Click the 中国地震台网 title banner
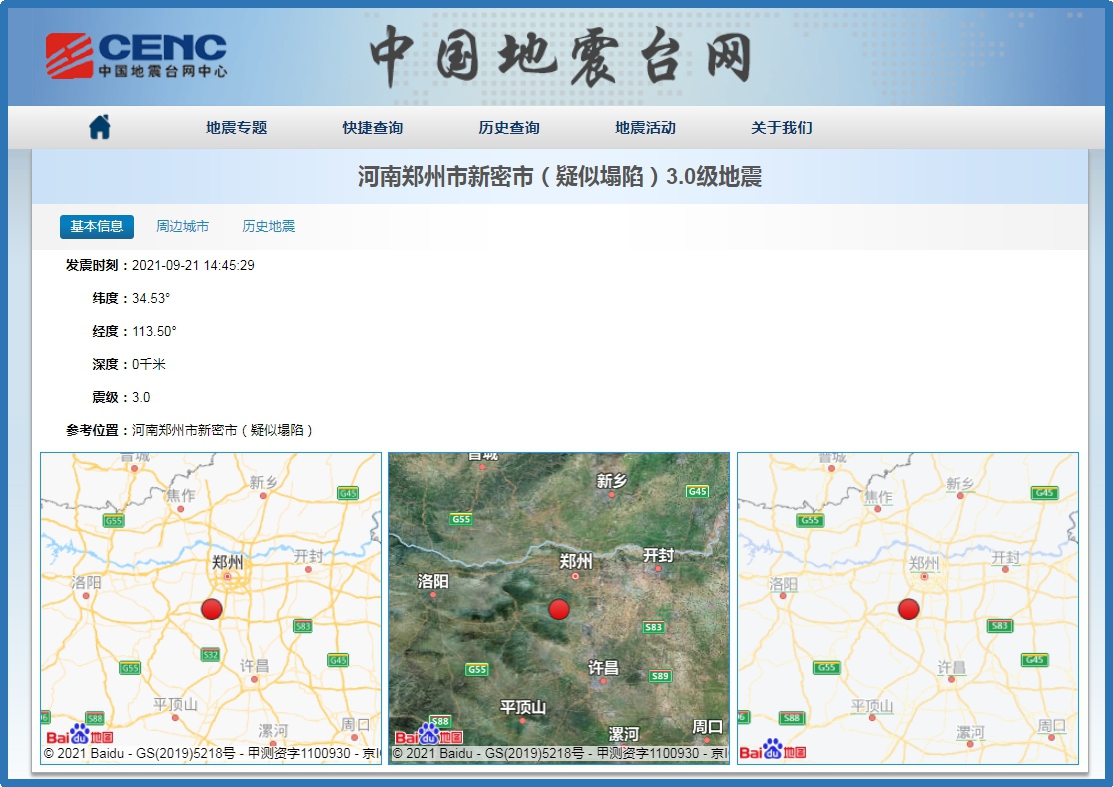The width and height of the screenshot is (1113, 787). pyautogui.click(x=560, y=55)
